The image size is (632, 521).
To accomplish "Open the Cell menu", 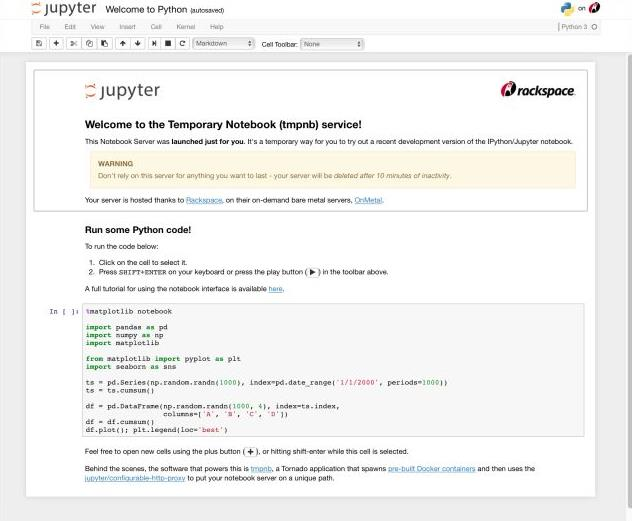I will tap(156, 27).
